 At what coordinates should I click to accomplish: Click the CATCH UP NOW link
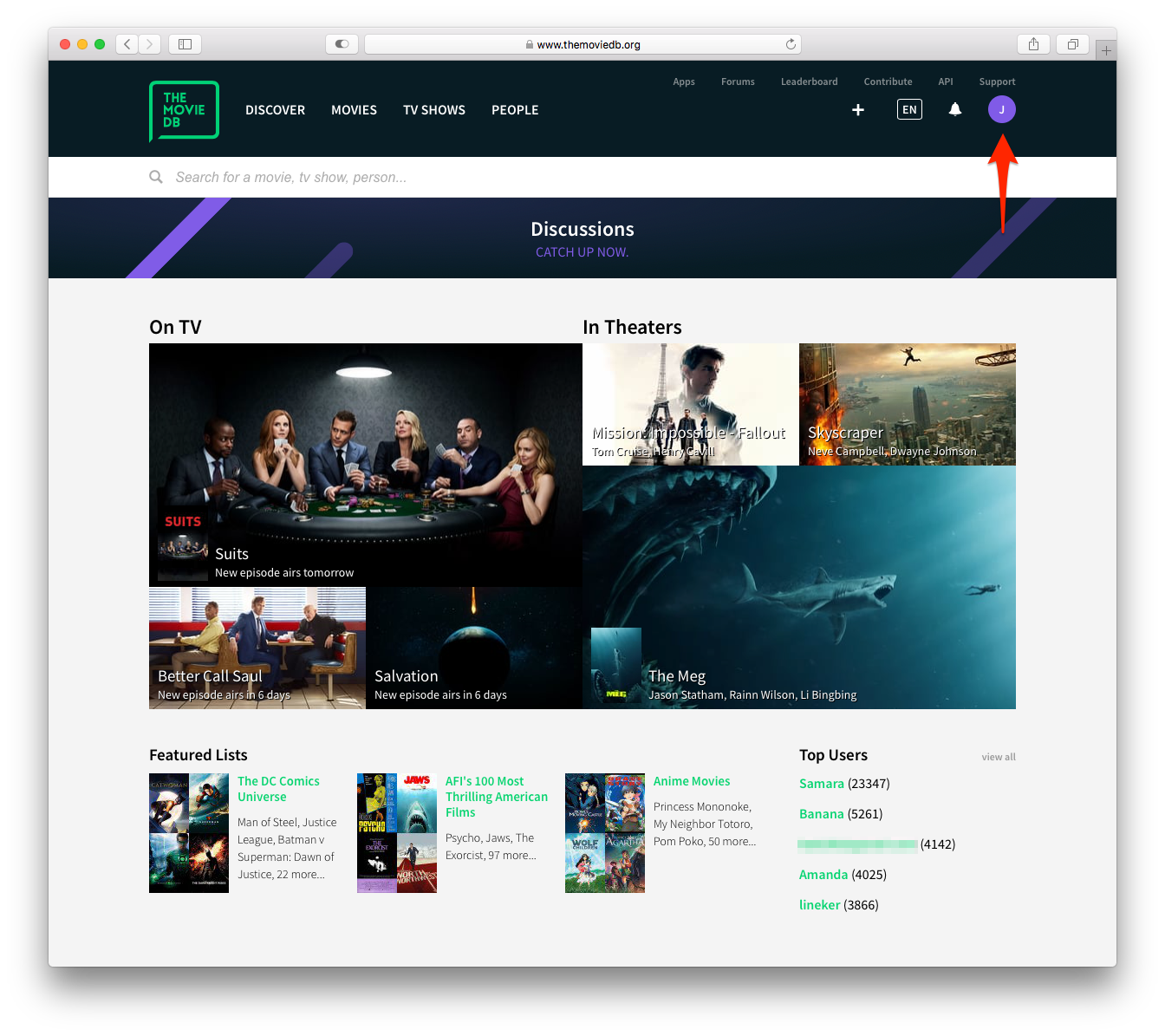[582, 251]
